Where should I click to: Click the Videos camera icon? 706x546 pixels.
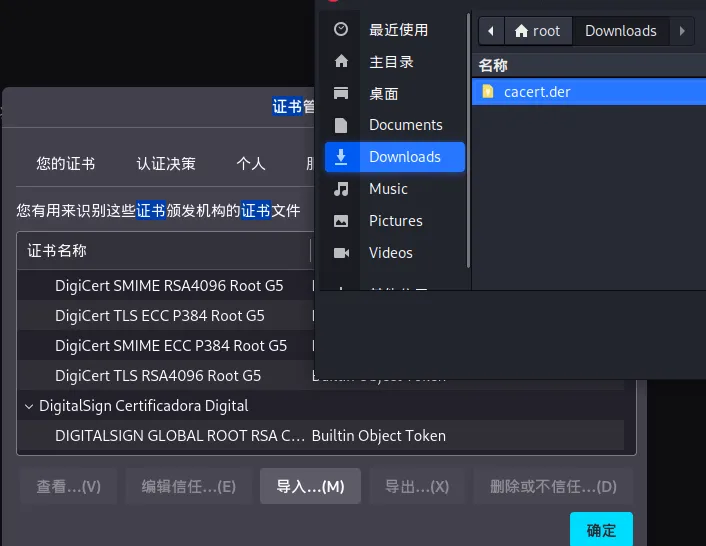coord(341,253)
